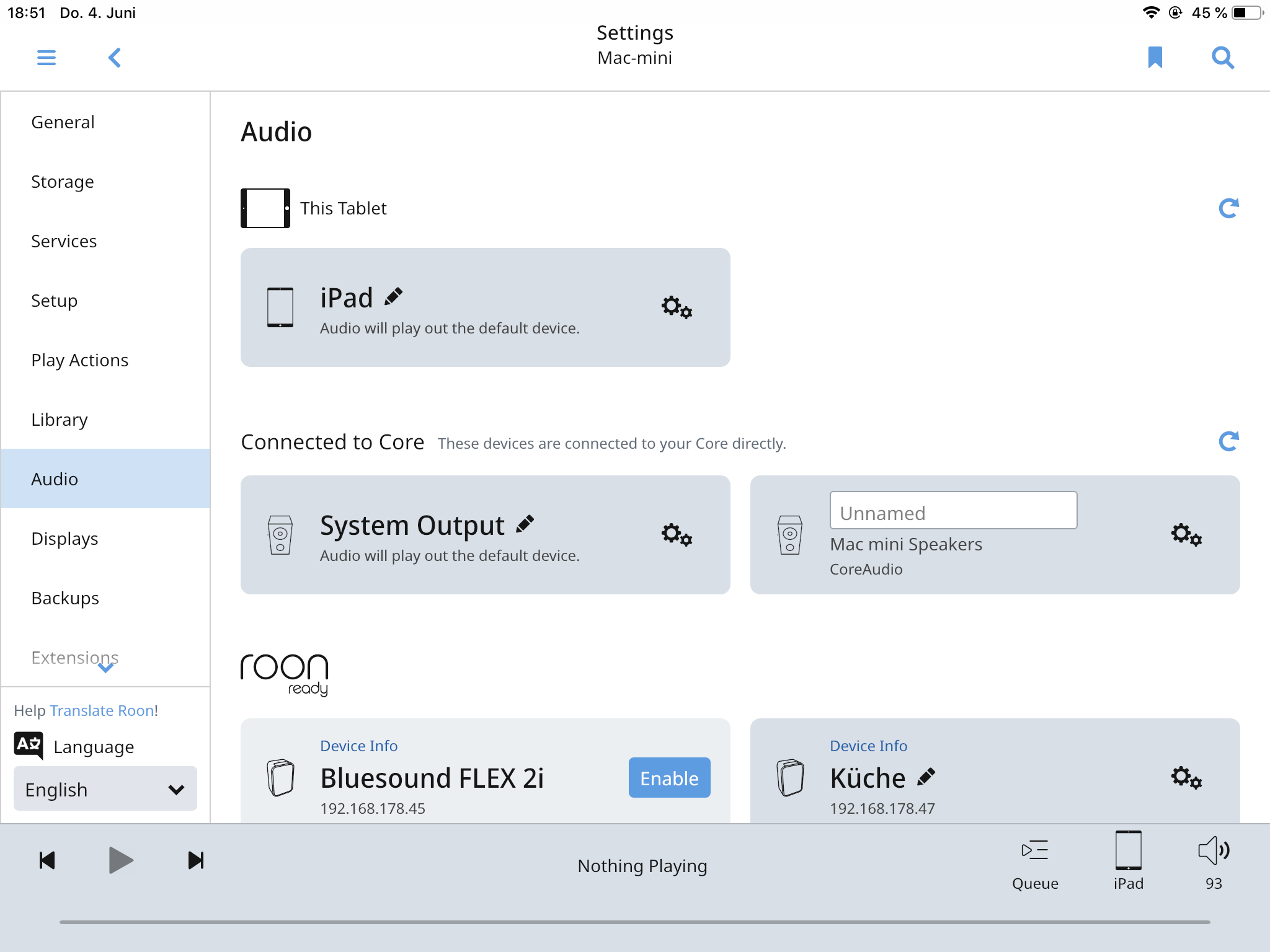
Task: Click the iPad tablet device icon in card
Action: pos(280,307)
